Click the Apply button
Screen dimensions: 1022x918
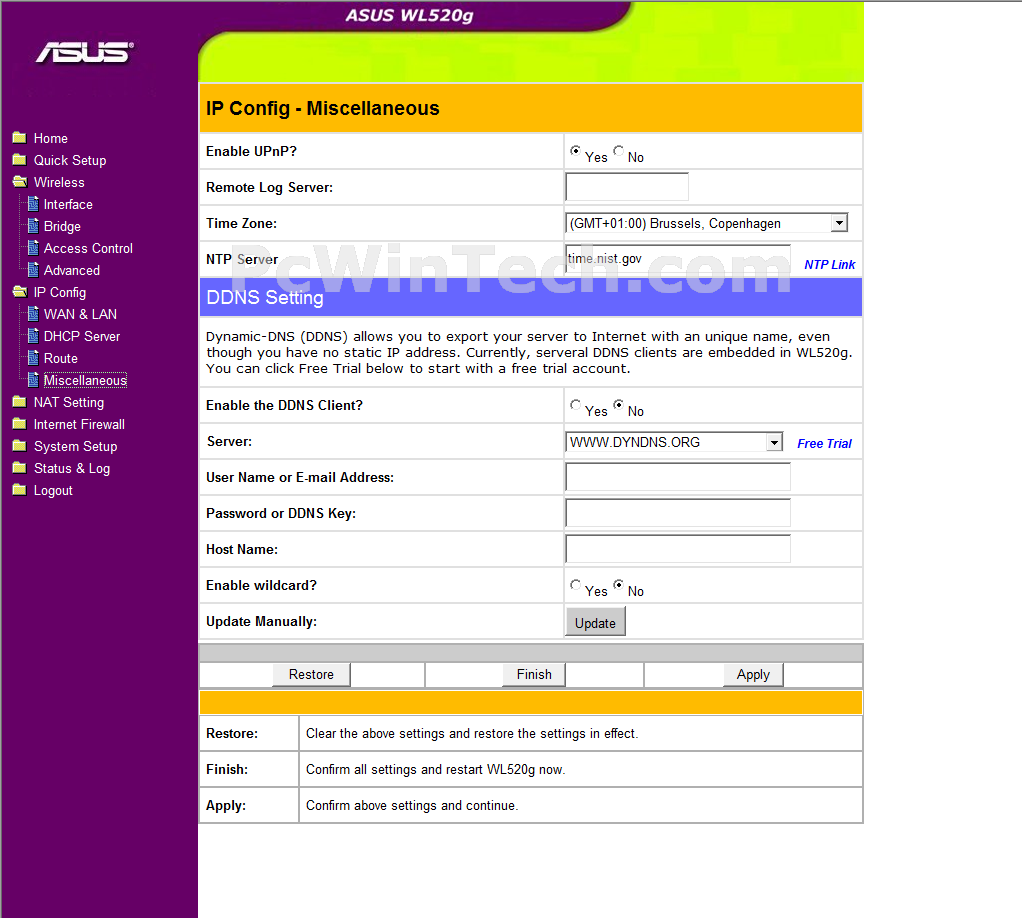[x=753, y=675]
